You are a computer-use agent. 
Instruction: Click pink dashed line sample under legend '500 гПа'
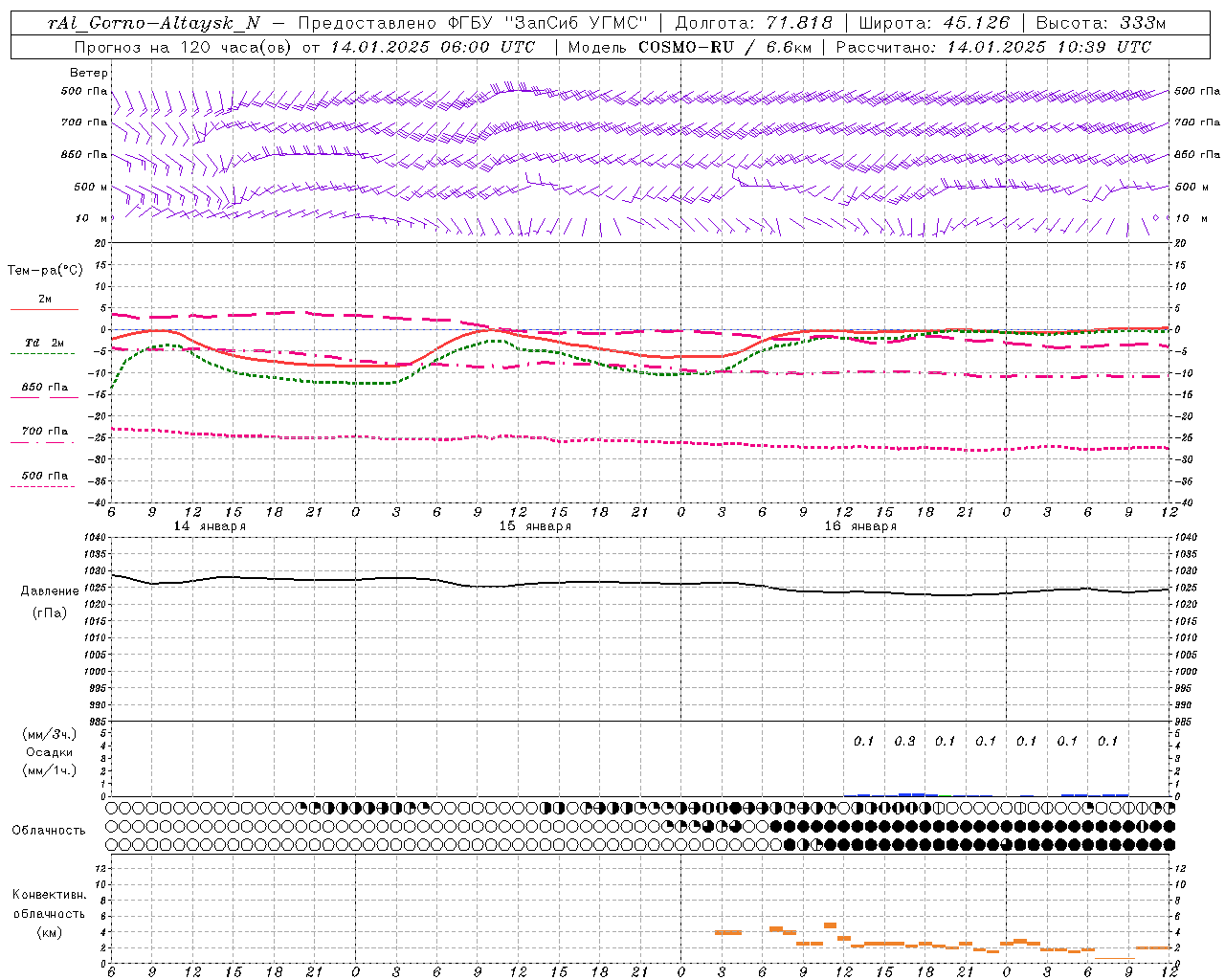coord(42,487)
